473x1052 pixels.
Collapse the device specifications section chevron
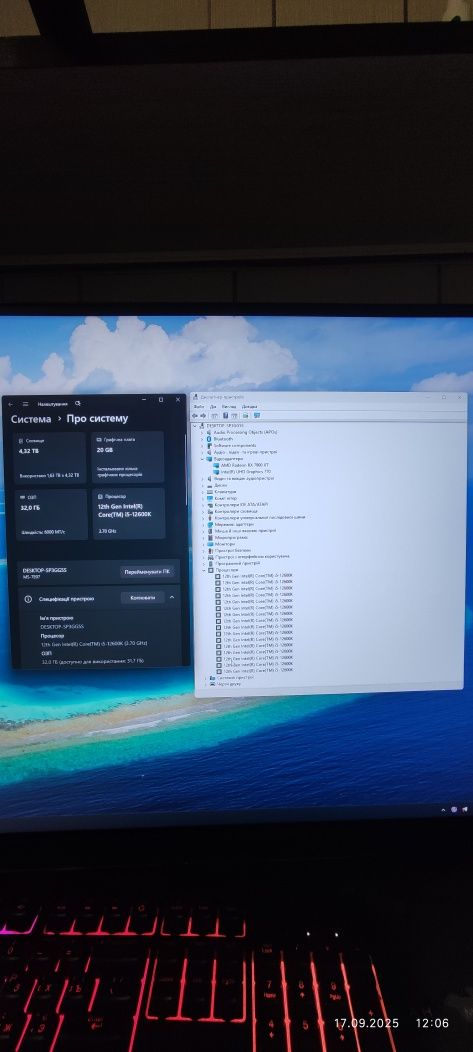172,597
